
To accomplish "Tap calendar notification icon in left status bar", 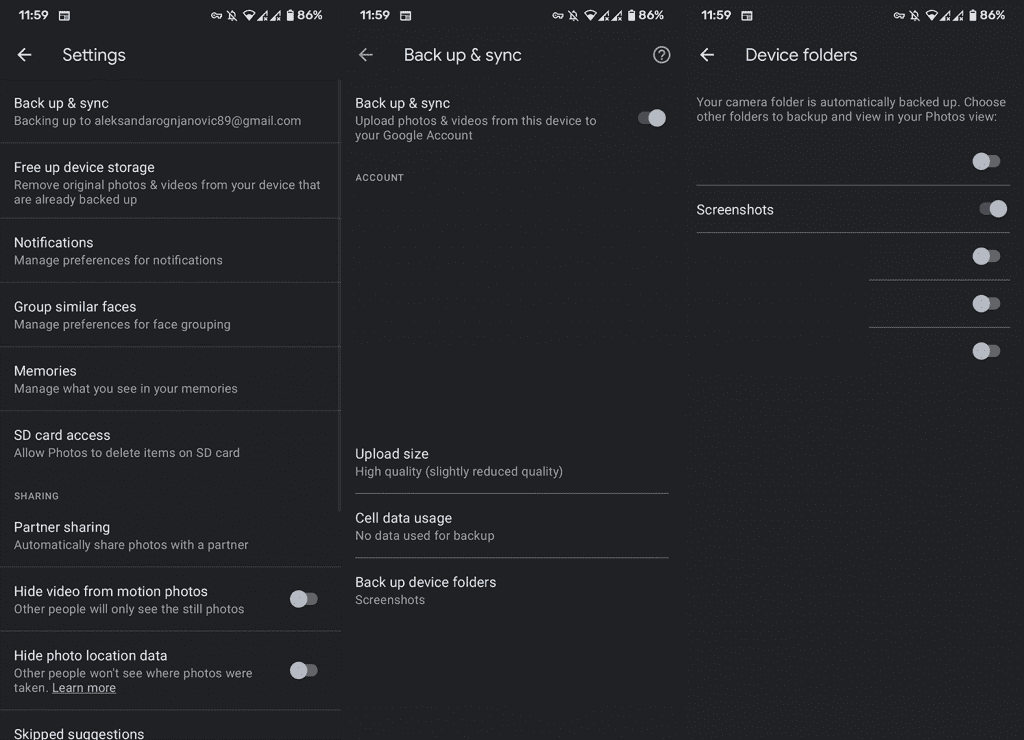I will tap(64, 16).
